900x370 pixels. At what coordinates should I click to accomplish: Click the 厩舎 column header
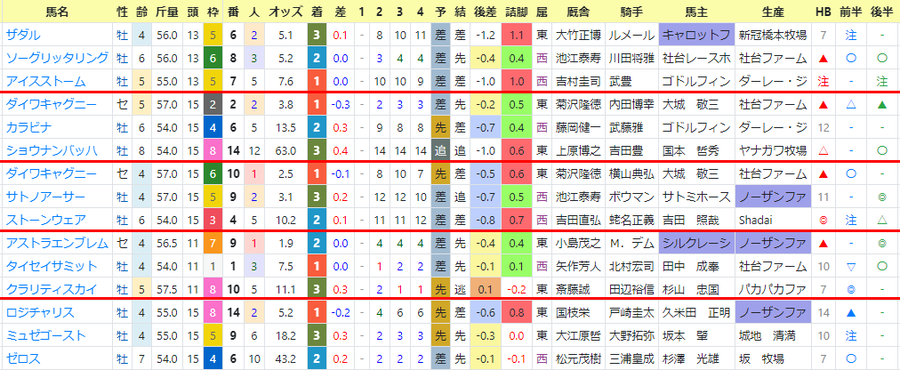(577, 11)
